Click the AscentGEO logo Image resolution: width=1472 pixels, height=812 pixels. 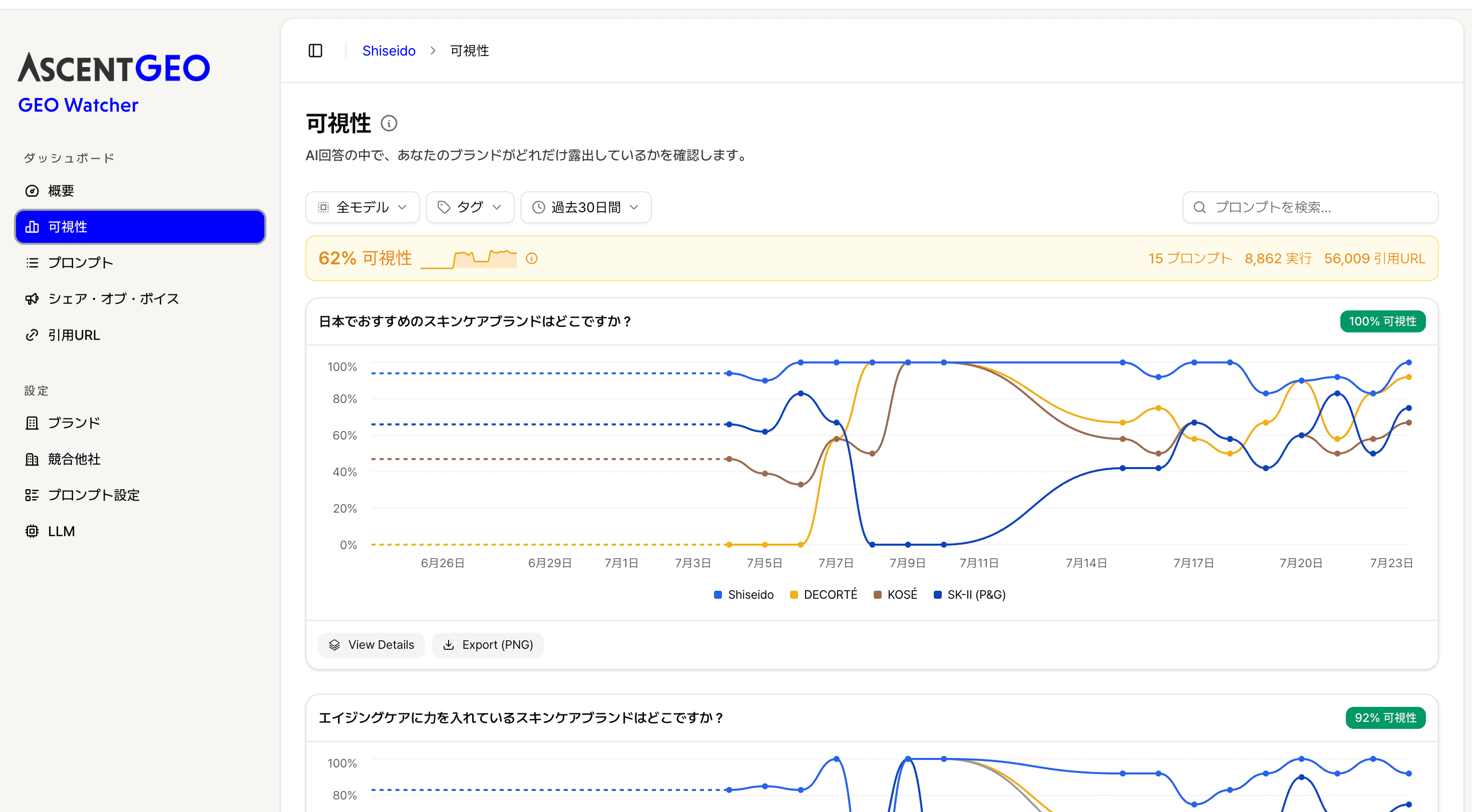tap(114, 68)
